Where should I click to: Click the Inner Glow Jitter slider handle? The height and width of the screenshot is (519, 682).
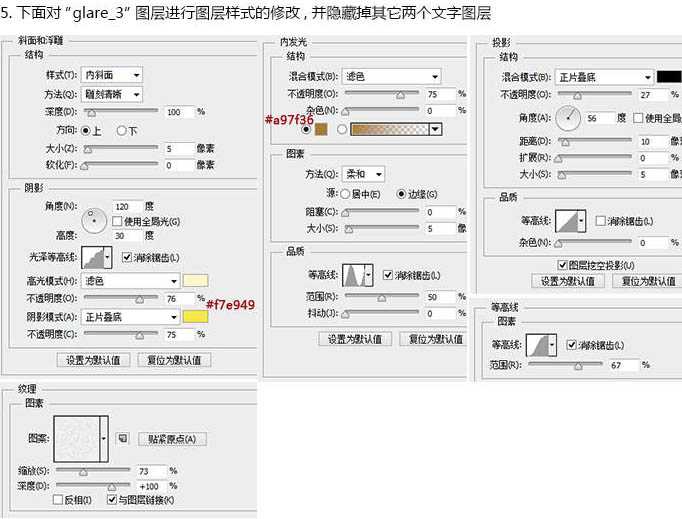[x=345, y=315]
